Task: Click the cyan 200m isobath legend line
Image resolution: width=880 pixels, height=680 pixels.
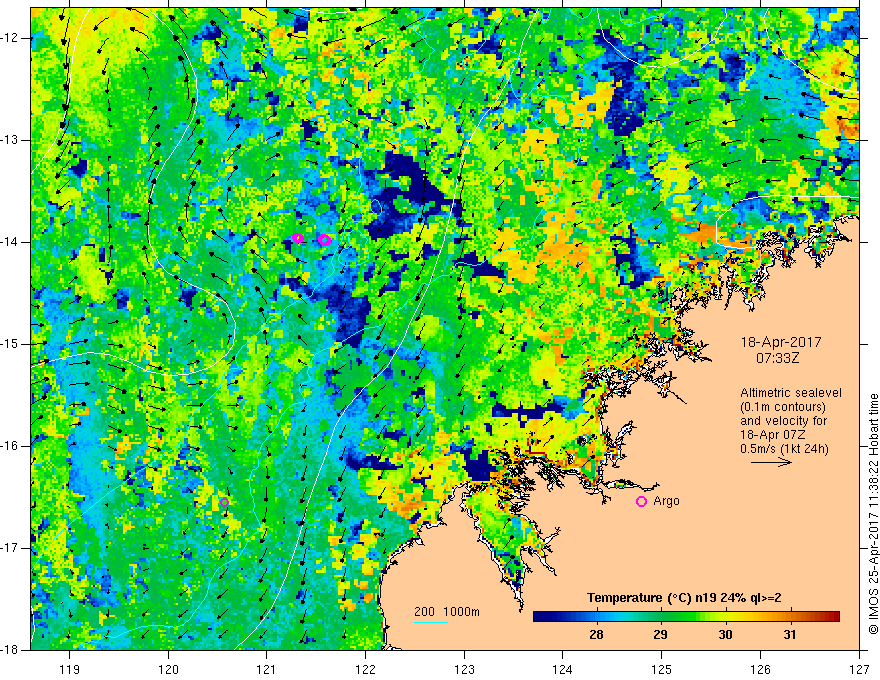Action: tap(431, 622)
